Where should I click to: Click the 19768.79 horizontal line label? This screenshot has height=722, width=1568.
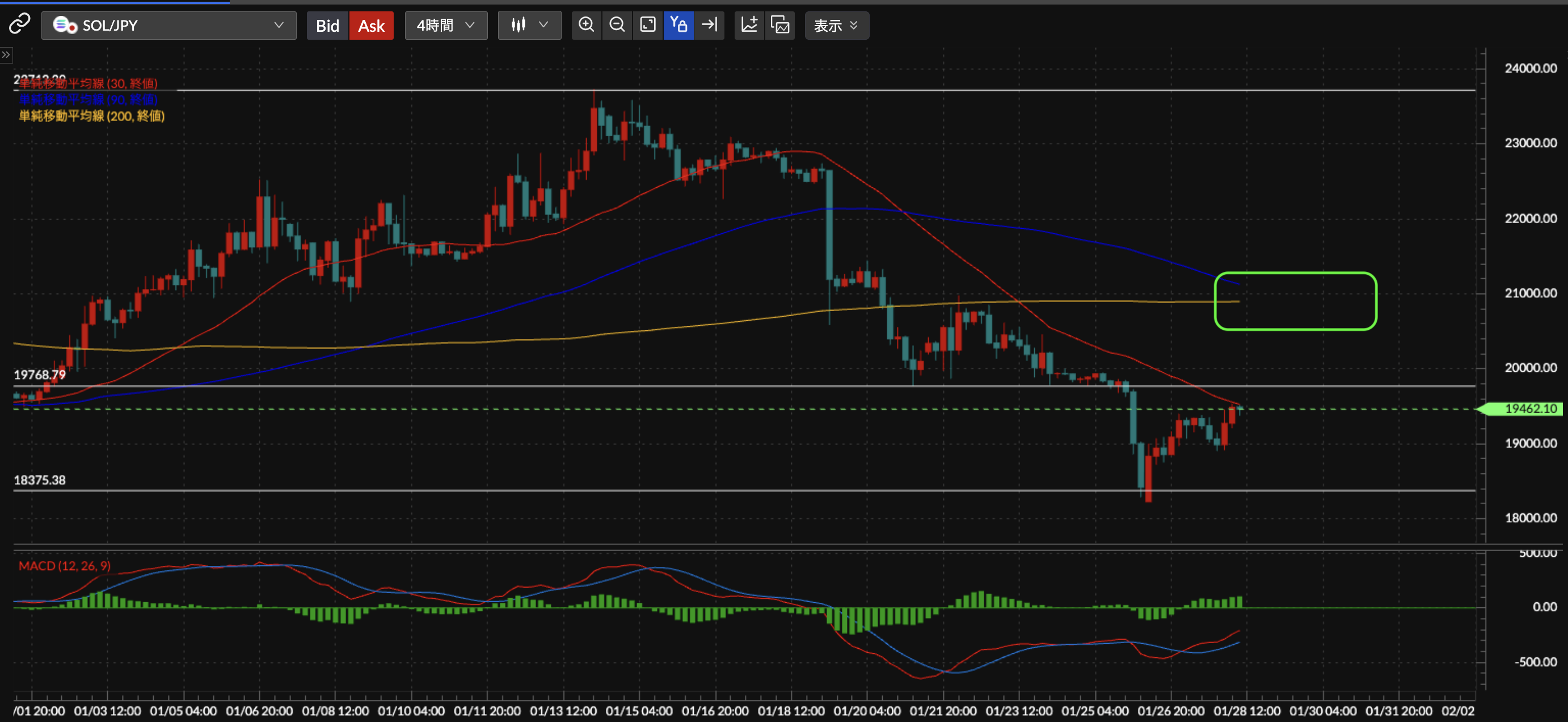pyautogui.click(x=40, y=375)
